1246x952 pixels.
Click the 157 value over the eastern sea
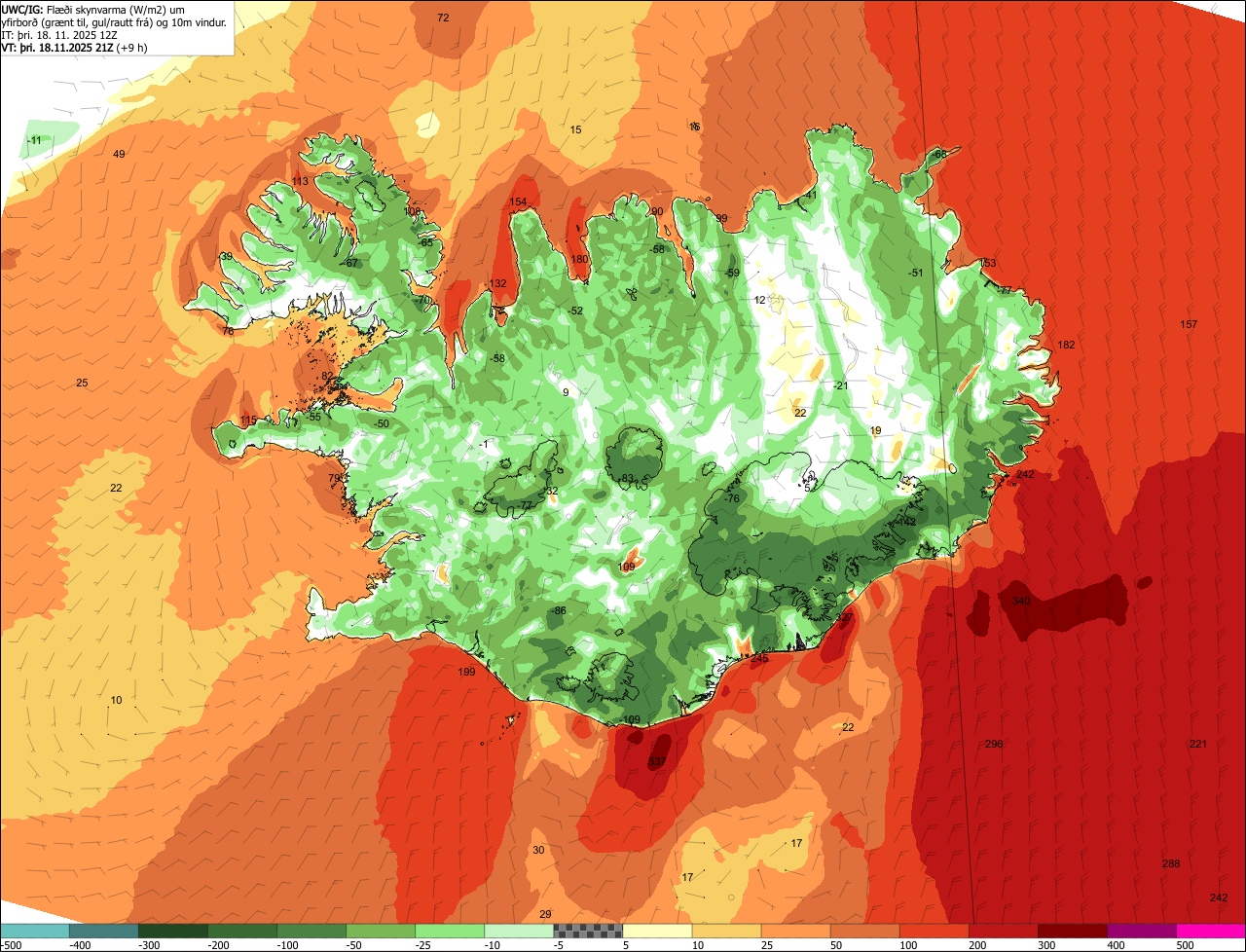coord(1189,325)
